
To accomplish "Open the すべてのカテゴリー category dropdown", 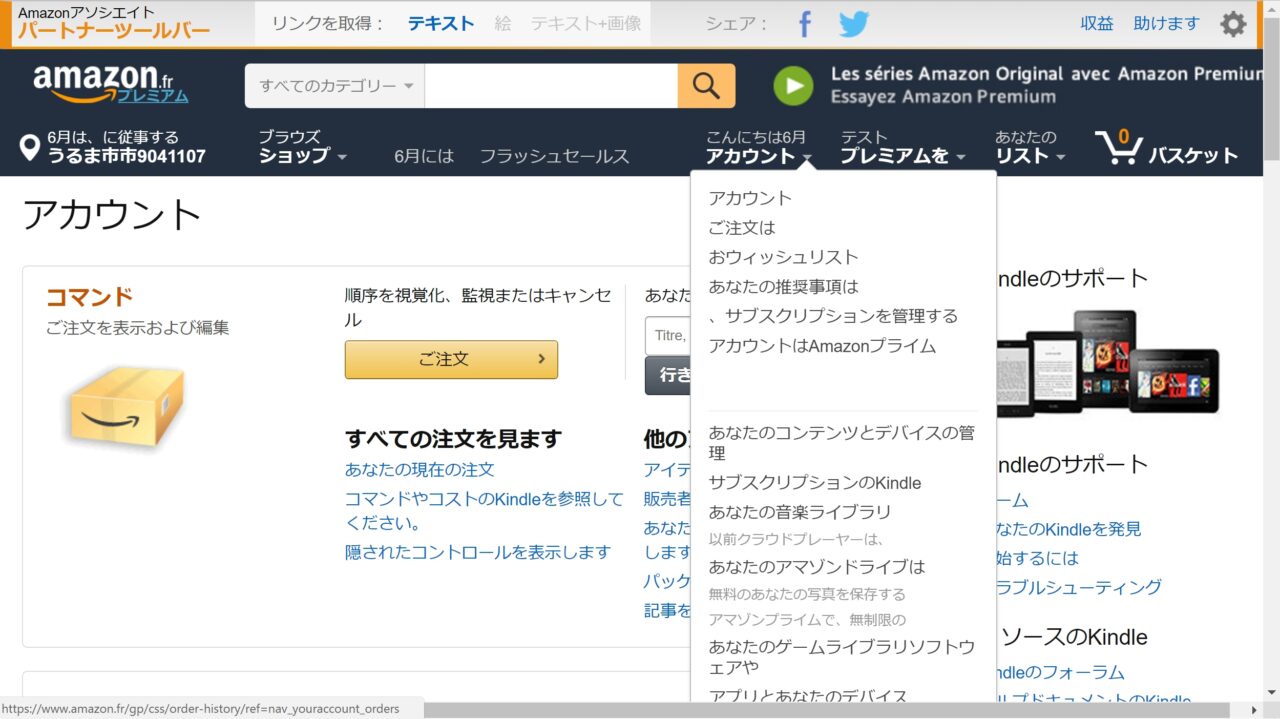I will [x=335, y=86].
